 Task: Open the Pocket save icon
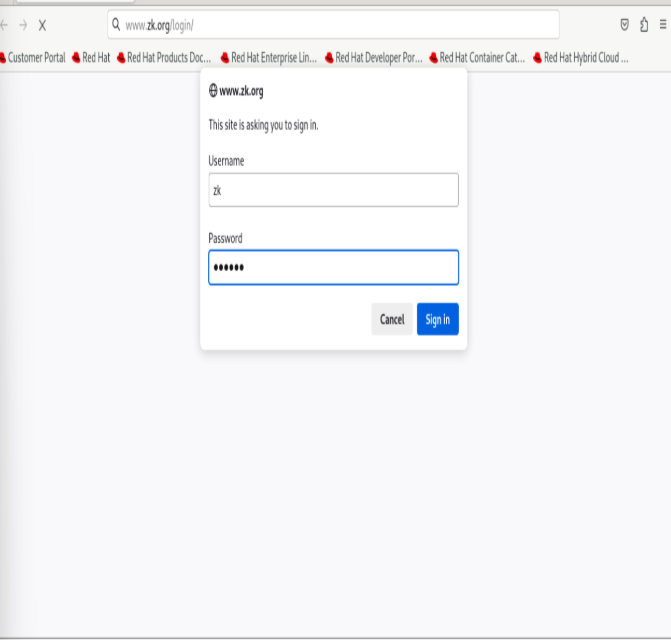[x=624, y=25]
